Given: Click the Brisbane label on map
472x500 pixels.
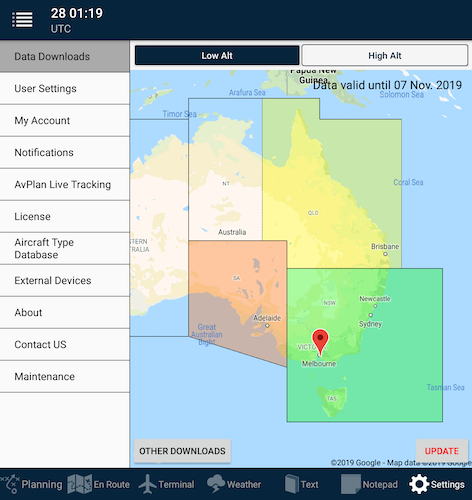Looking at the screenshot, I should pos(385,246).
